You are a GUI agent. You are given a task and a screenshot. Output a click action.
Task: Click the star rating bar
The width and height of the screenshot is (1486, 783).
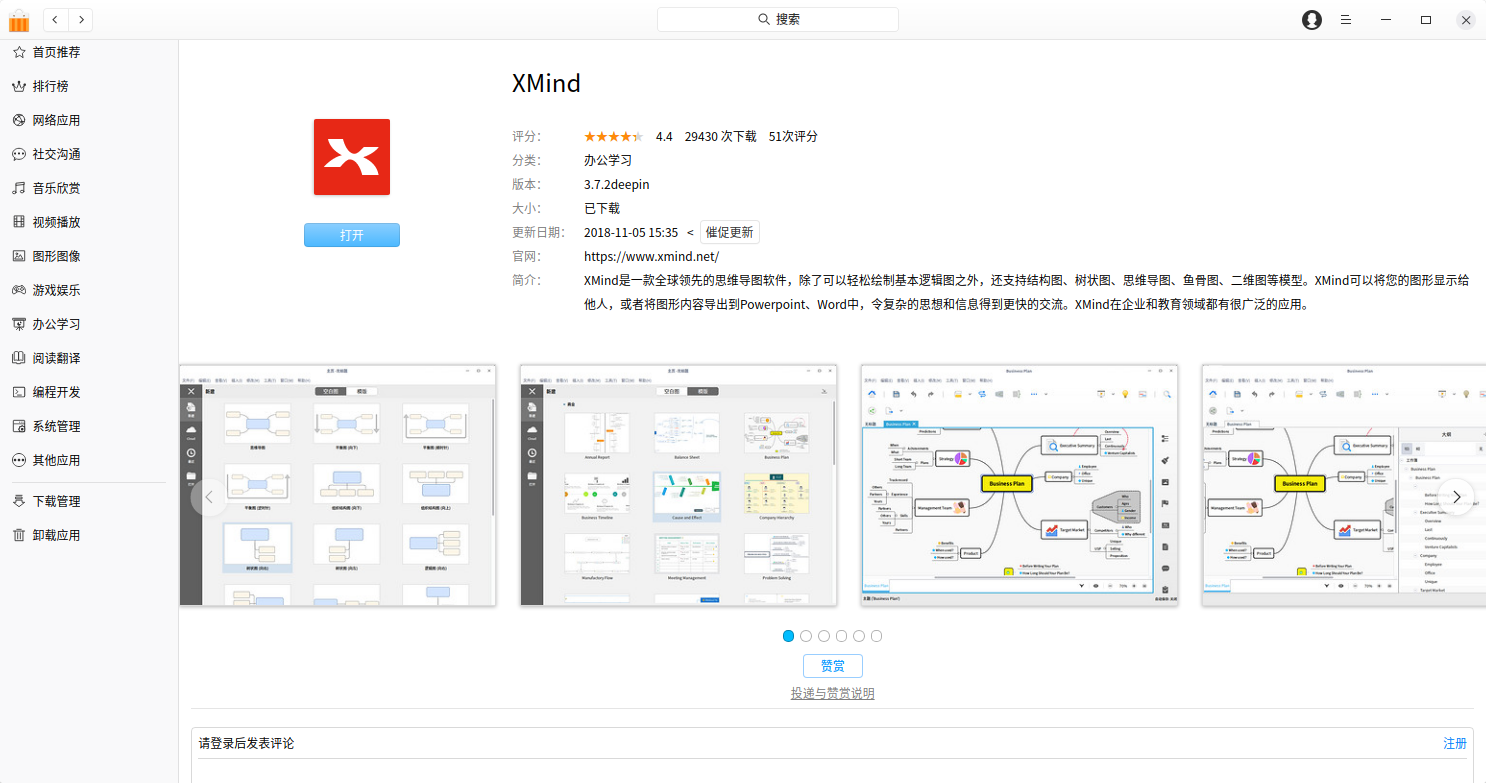[614, 136]
